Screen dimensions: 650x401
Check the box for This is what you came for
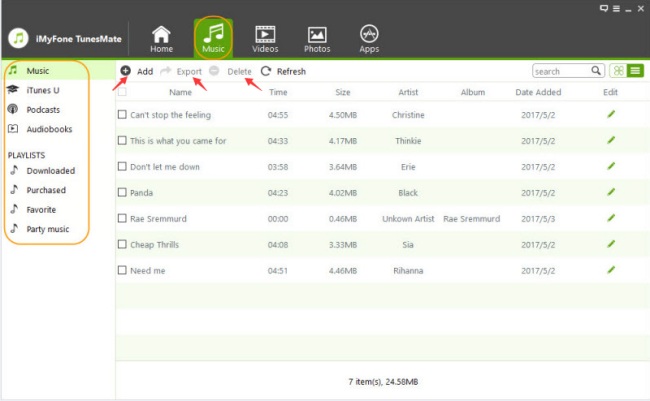click(122, 141)
